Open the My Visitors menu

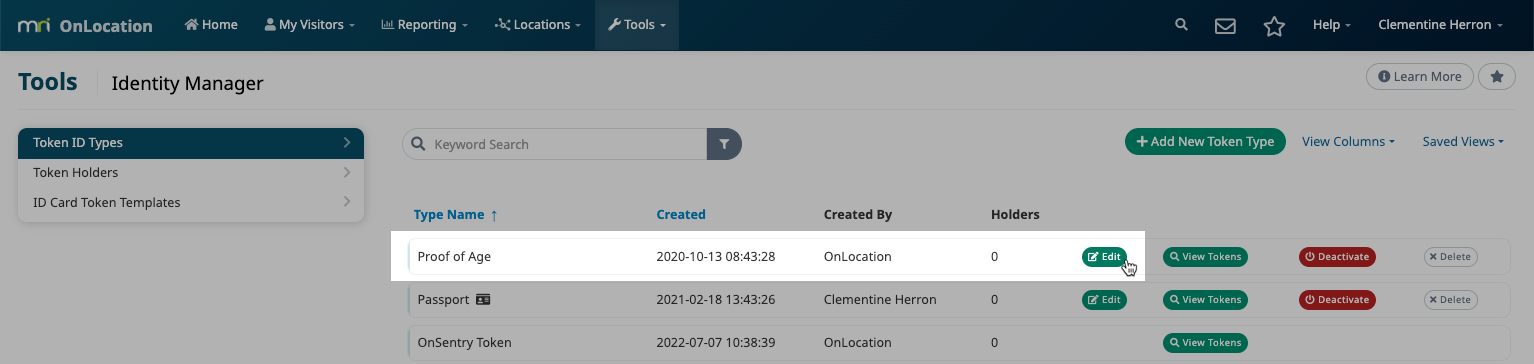(309, 25)
